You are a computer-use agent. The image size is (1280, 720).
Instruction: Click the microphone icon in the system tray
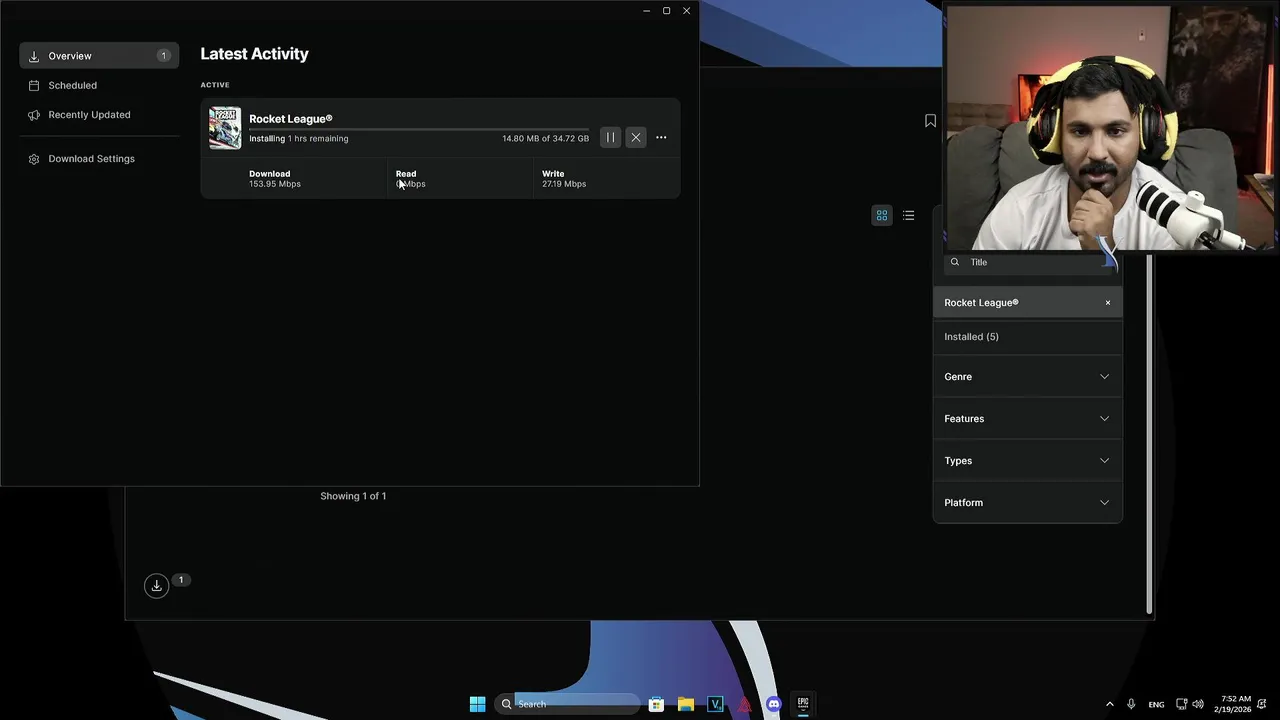coord(1131,704)
